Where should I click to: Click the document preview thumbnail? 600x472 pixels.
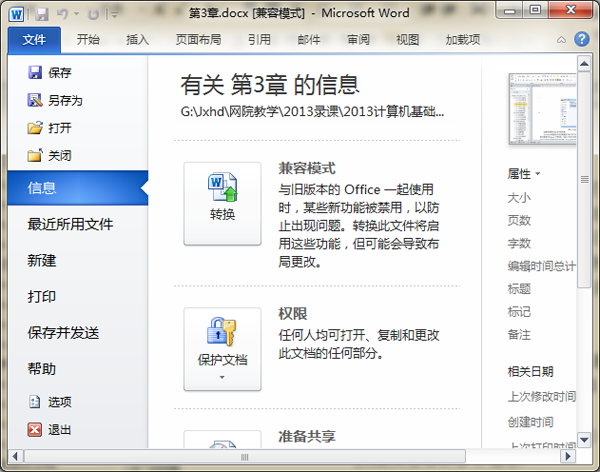click(542, 109)
